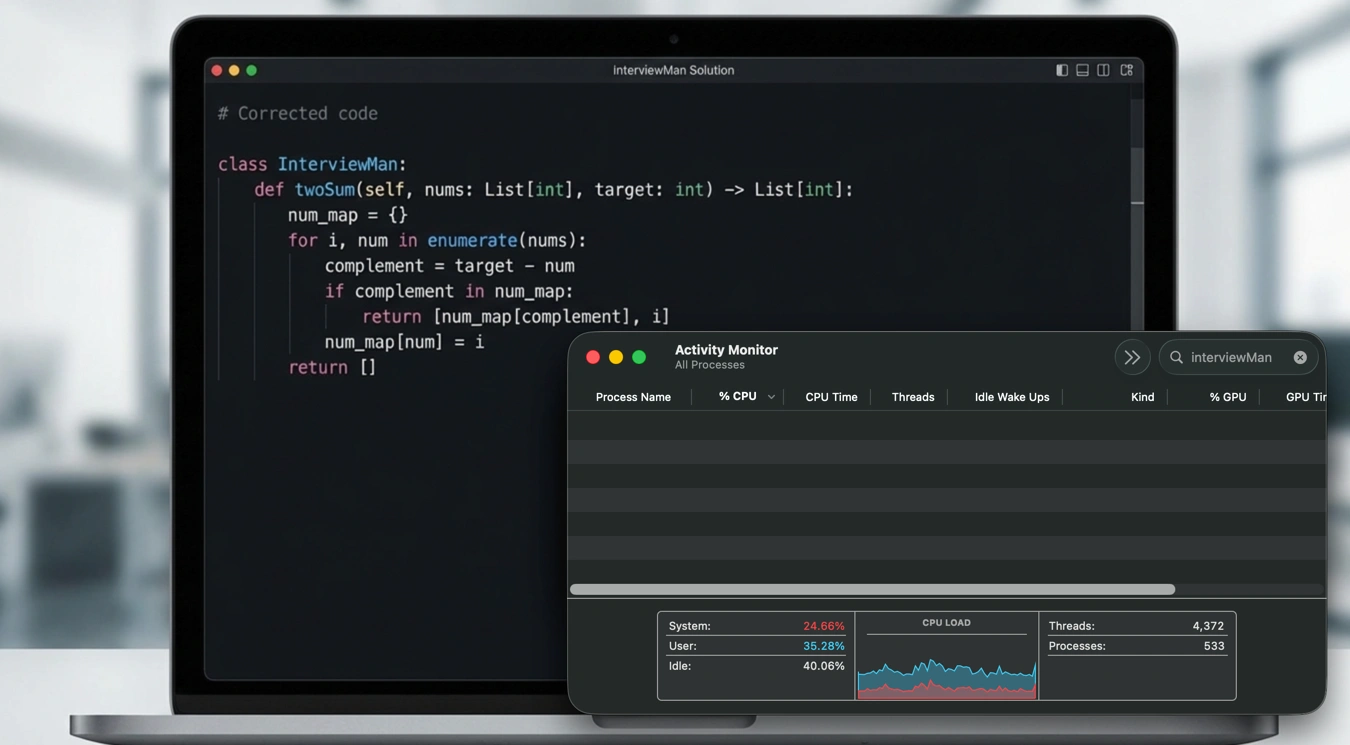
Task: Minimize the InterviewMan Solution editor window
Action: [234, 70]
